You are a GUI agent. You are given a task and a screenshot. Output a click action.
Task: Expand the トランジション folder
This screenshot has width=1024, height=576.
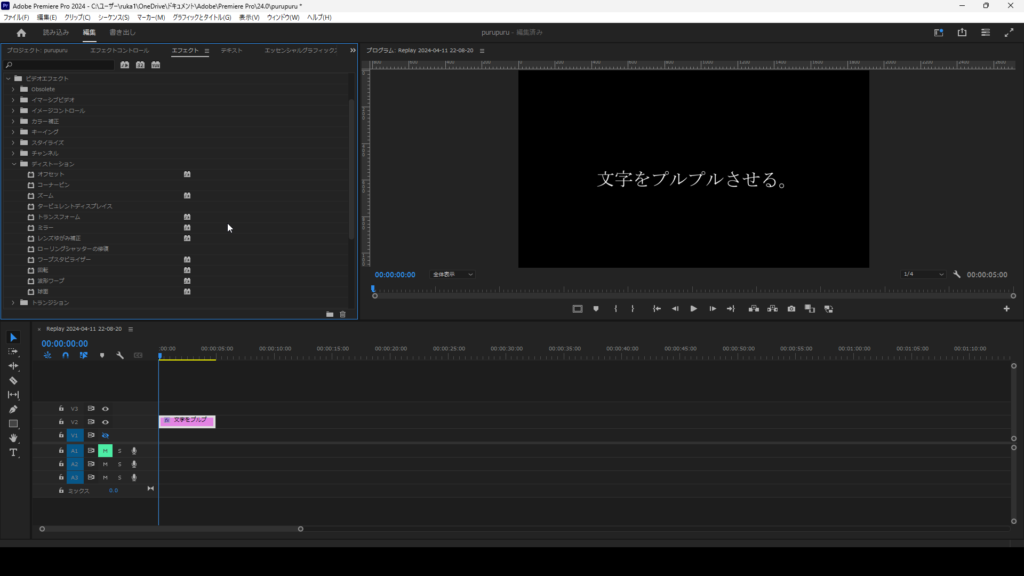click(14, 303)
